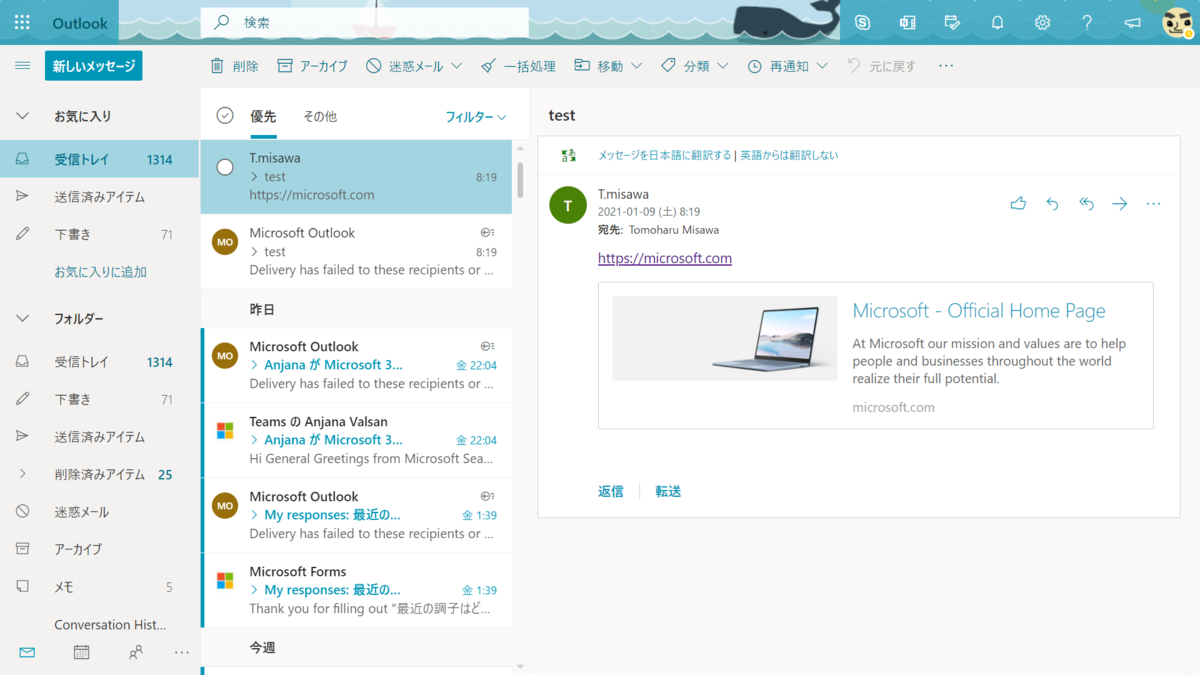Viewport: 1200px width, 675px height.
Task: Click the 転送 forward link below message
Action: tap(668, 491)
